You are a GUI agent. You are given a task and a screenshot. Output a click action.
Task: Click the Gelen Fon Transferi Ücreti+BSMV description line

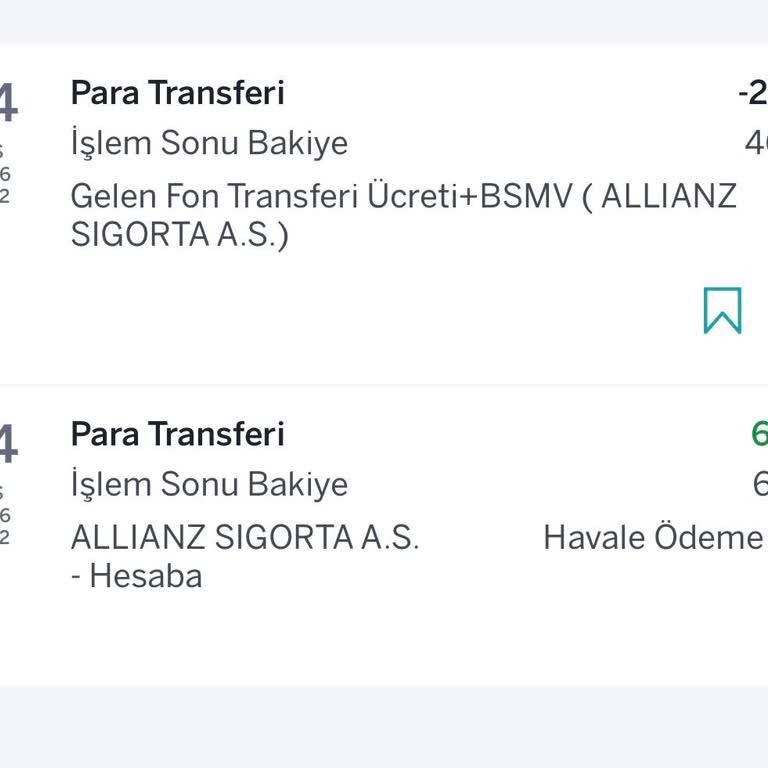coord(403,196)
